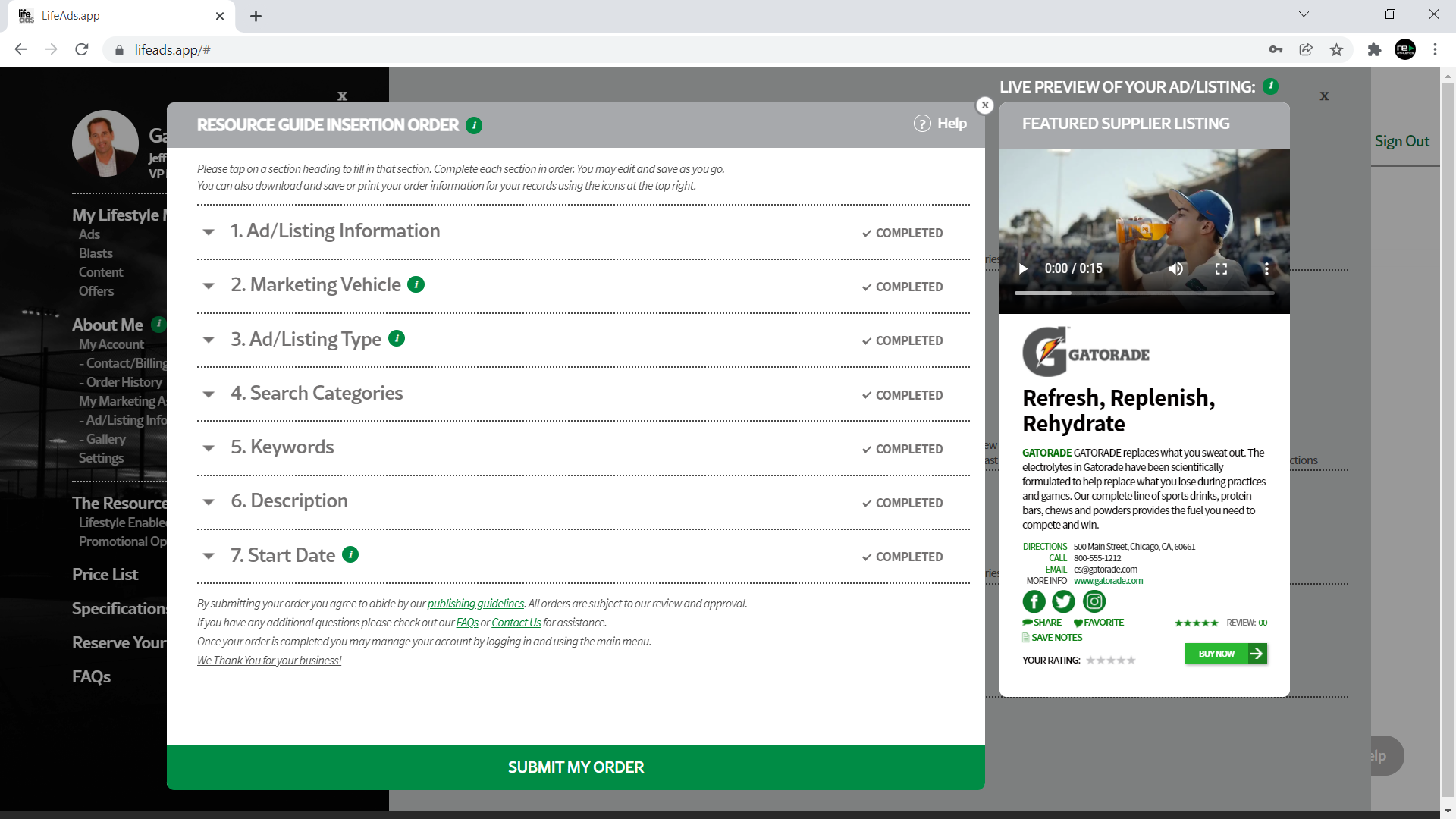The width and height of the screenshot is (1456, 819).
Task: Open FAQs in the sidebar menu
Action: pyautogui.click(x=91, y=676)
